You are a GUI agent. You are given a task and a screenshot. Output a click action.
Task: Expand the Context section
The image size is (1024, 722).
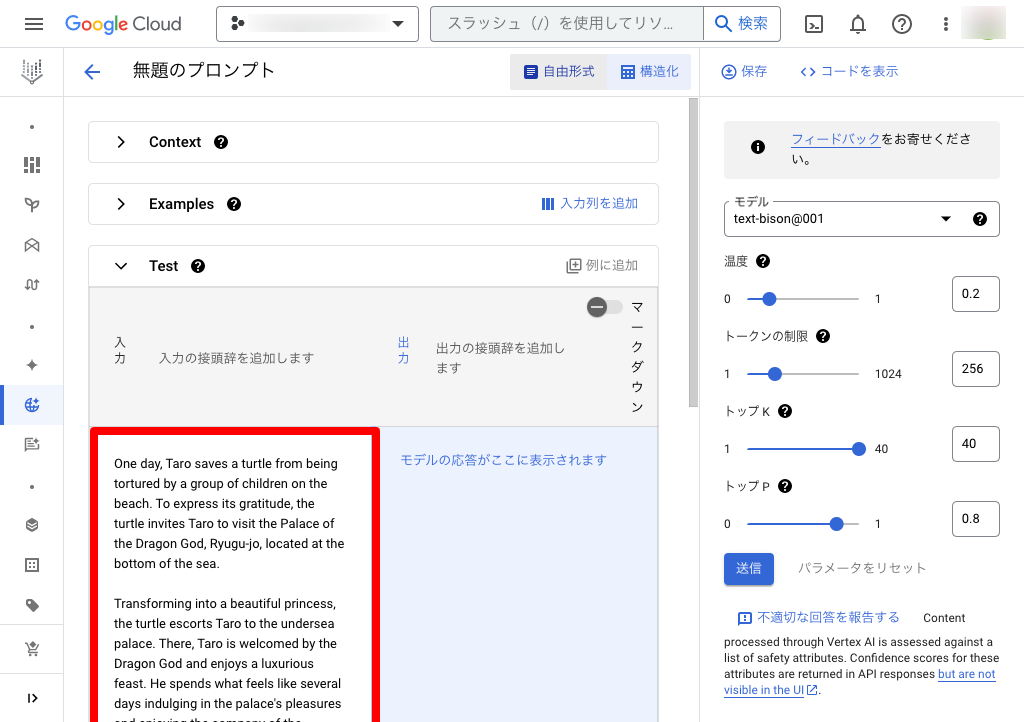[121, 142]
